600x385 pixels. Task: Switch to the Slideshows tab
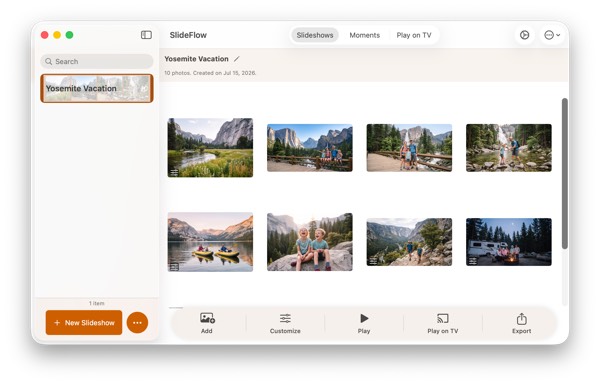tap(315, 35)
